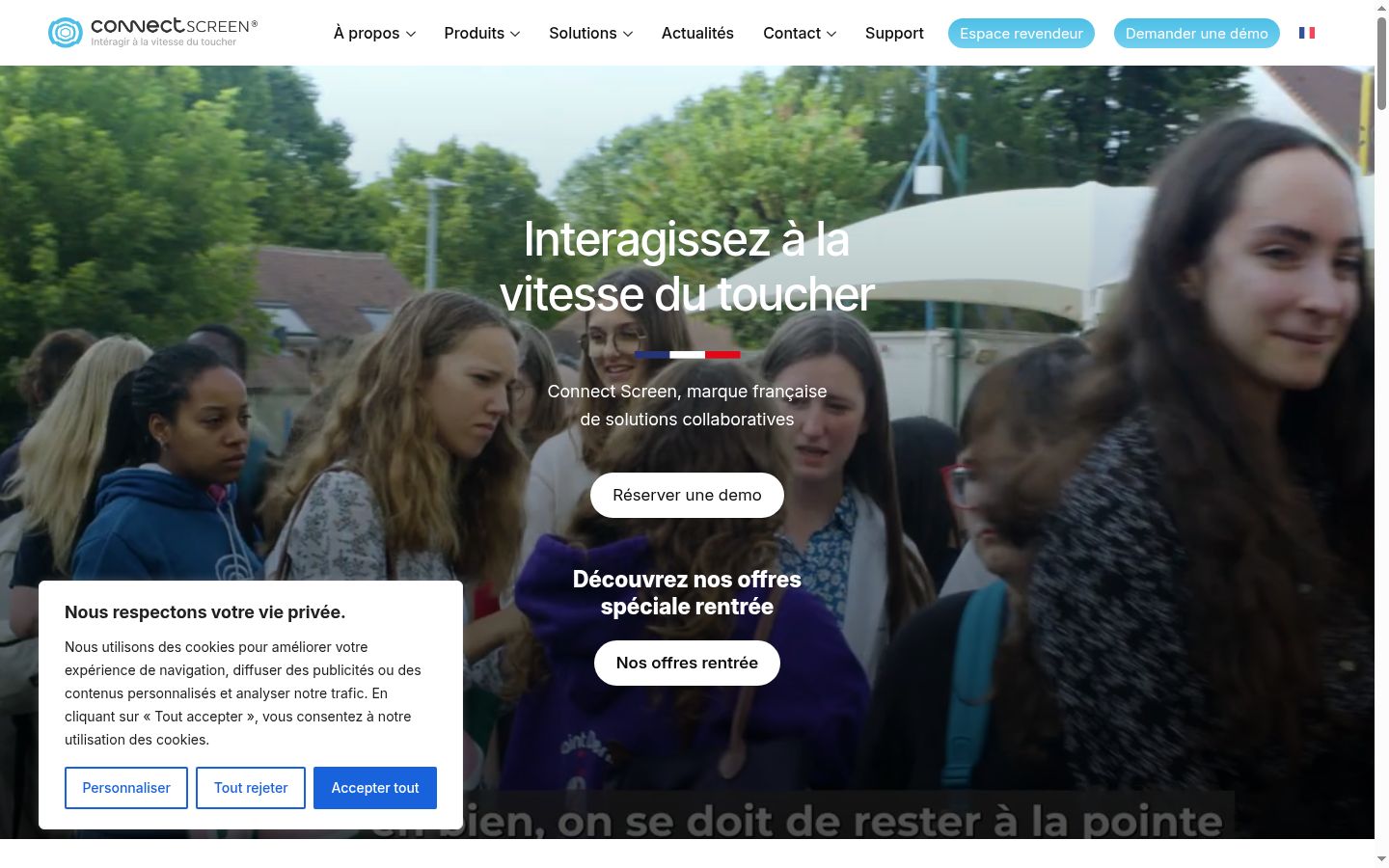The height and width of the screenshot is (868, 1389).
Task: Go to the Support page
Action: 894,33
